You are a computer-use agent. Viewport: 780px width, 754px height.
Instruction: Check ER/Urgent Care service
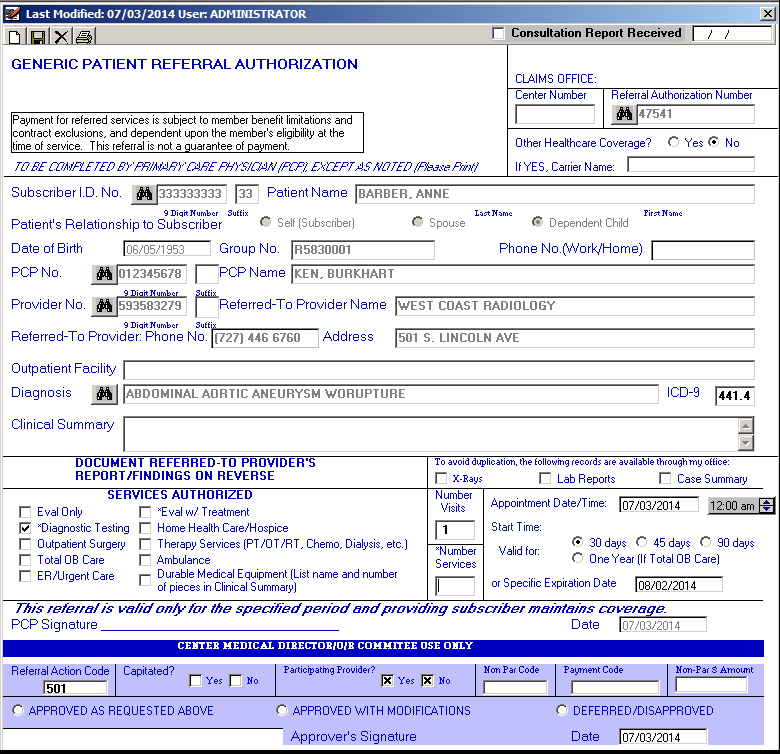25,576
